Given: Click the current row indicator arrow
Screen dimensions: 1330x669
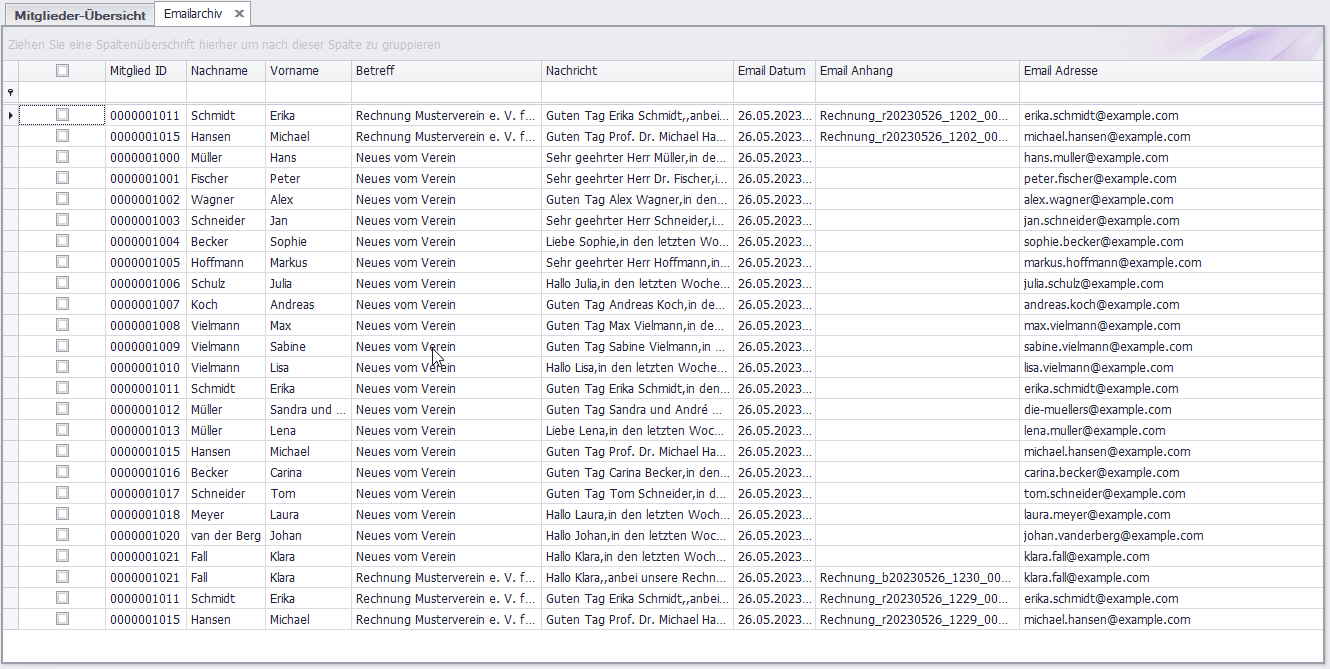Looking at the screenshot, I should pos(11,116).
